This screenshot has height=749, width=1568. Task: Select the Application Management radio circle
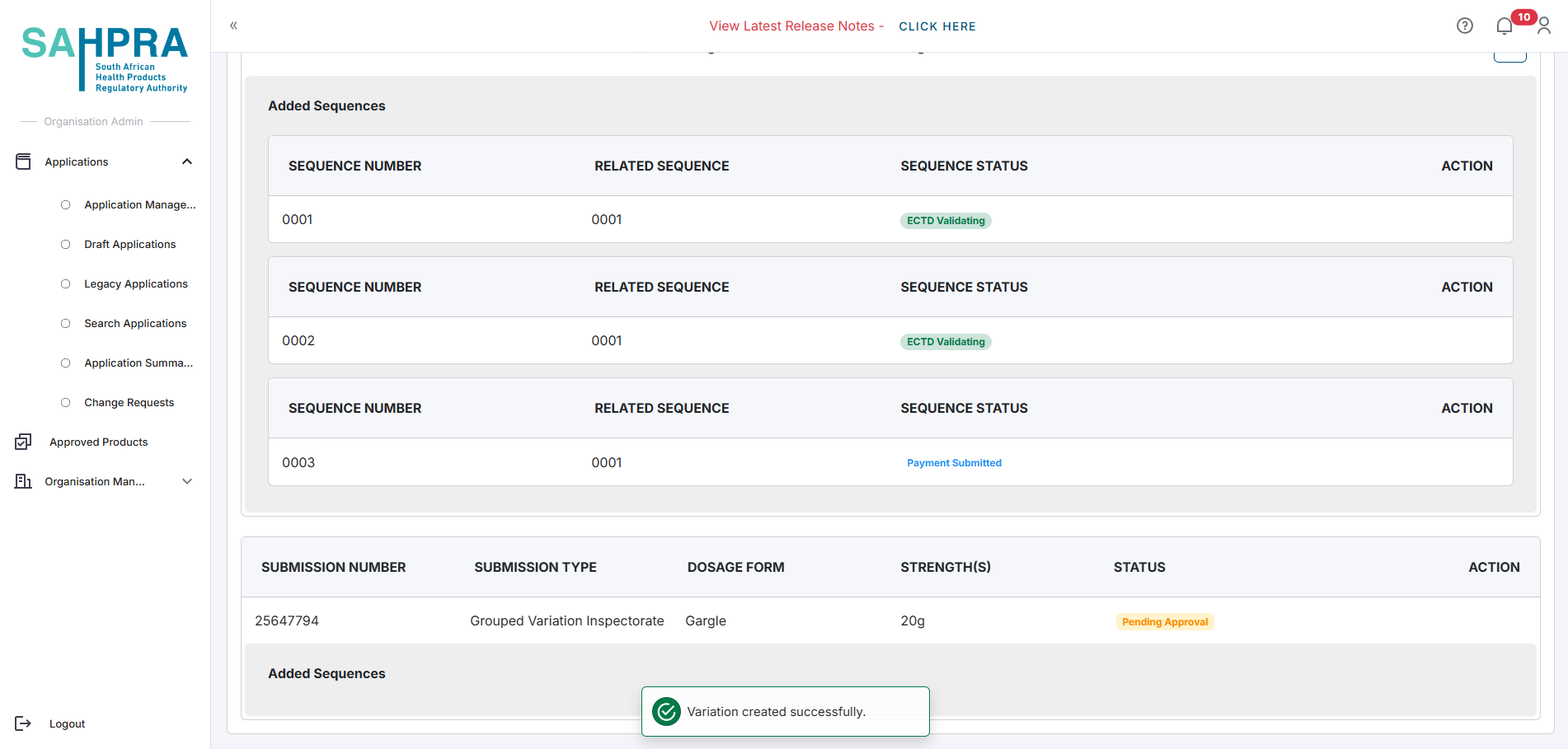[66, 205]
